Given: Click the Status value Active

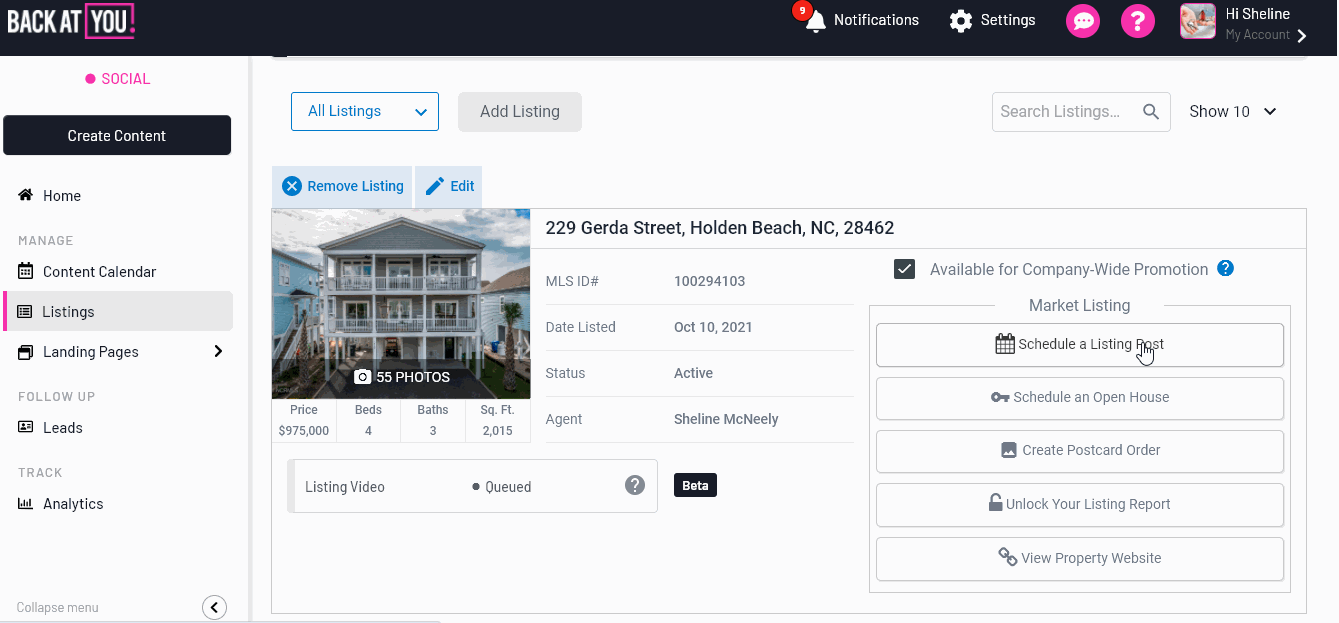Looking at the screenshot, I should [x=693, y=373].
